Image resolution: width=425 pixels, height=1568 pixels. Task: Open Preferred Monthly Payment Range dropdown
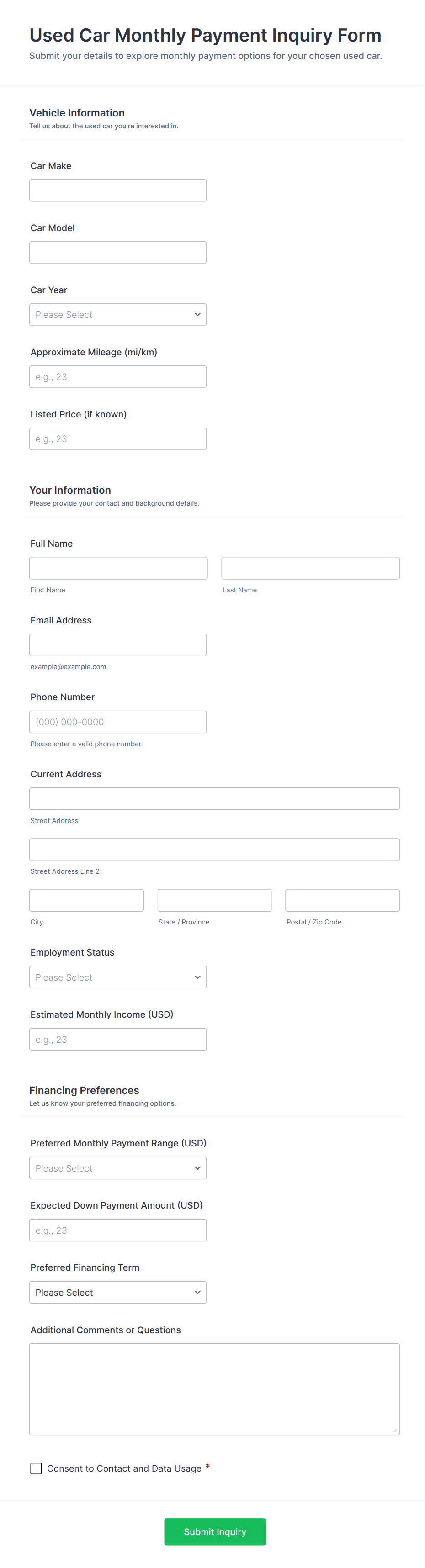[x=117, y=1168]
